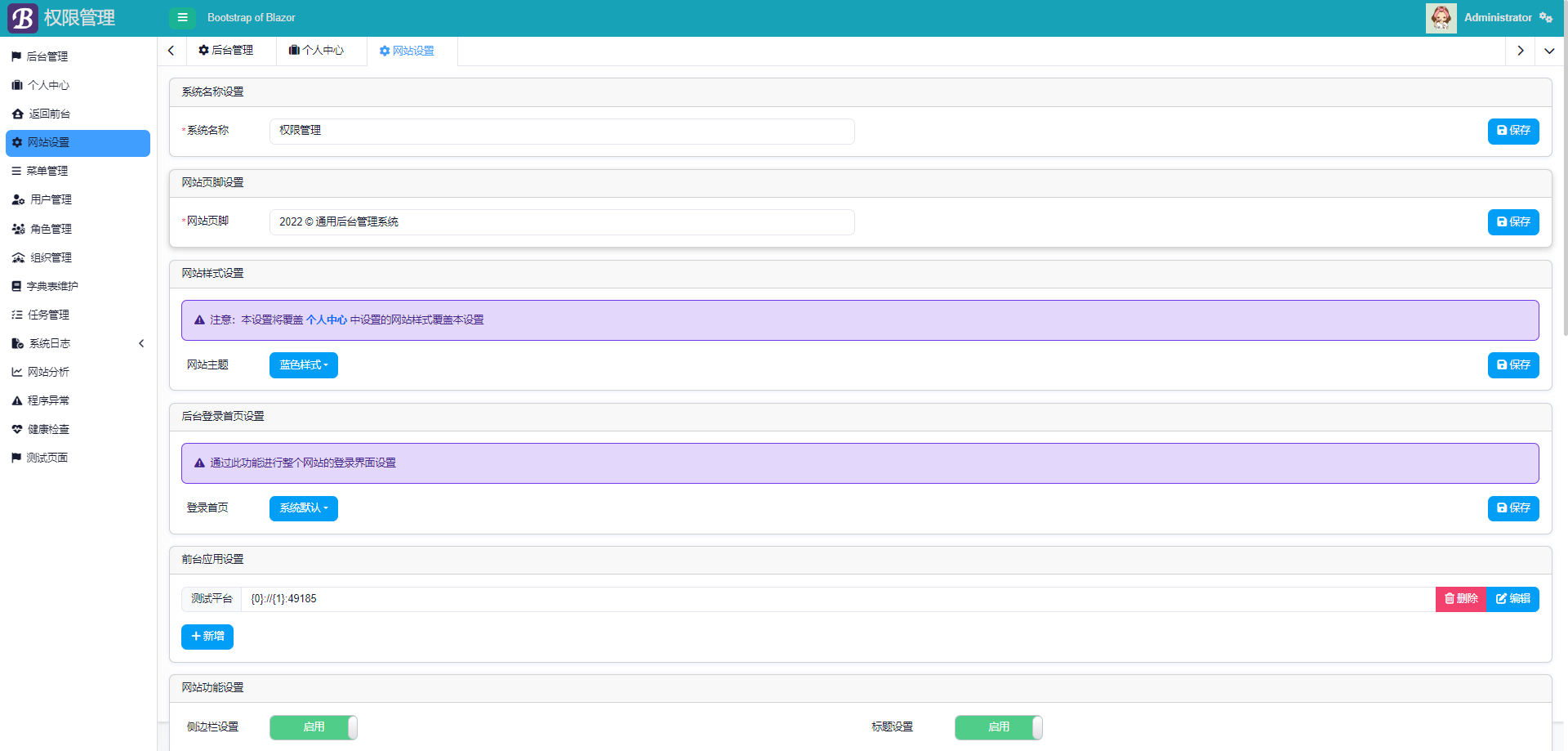Image resolution: width=1568 pixels, height=751 pixels.
Task: Delete the 测试平台 app entry
Action: (x=1461, y=599)
